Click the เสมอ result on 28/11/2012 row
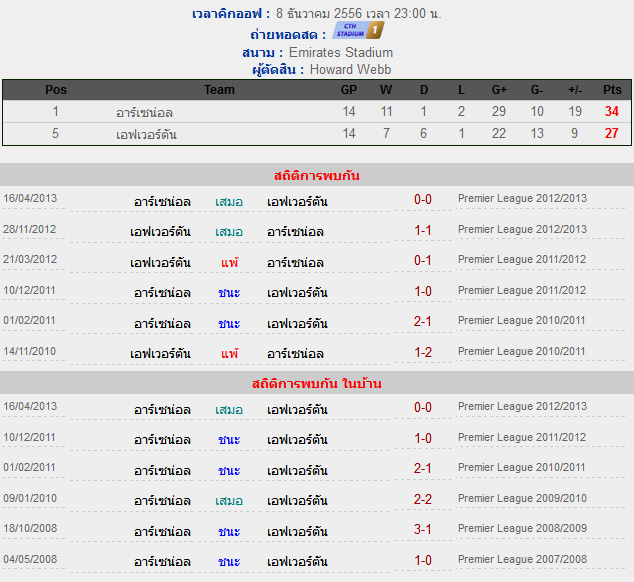 [x=229, y=232]
